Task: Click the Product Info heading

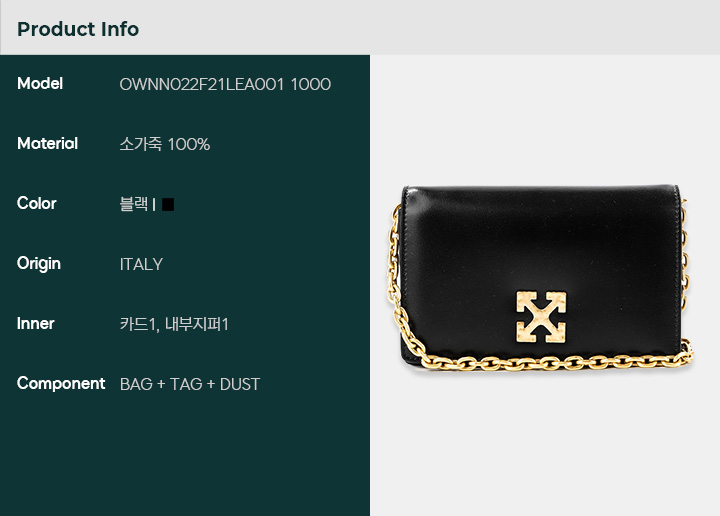Action: 78,29
